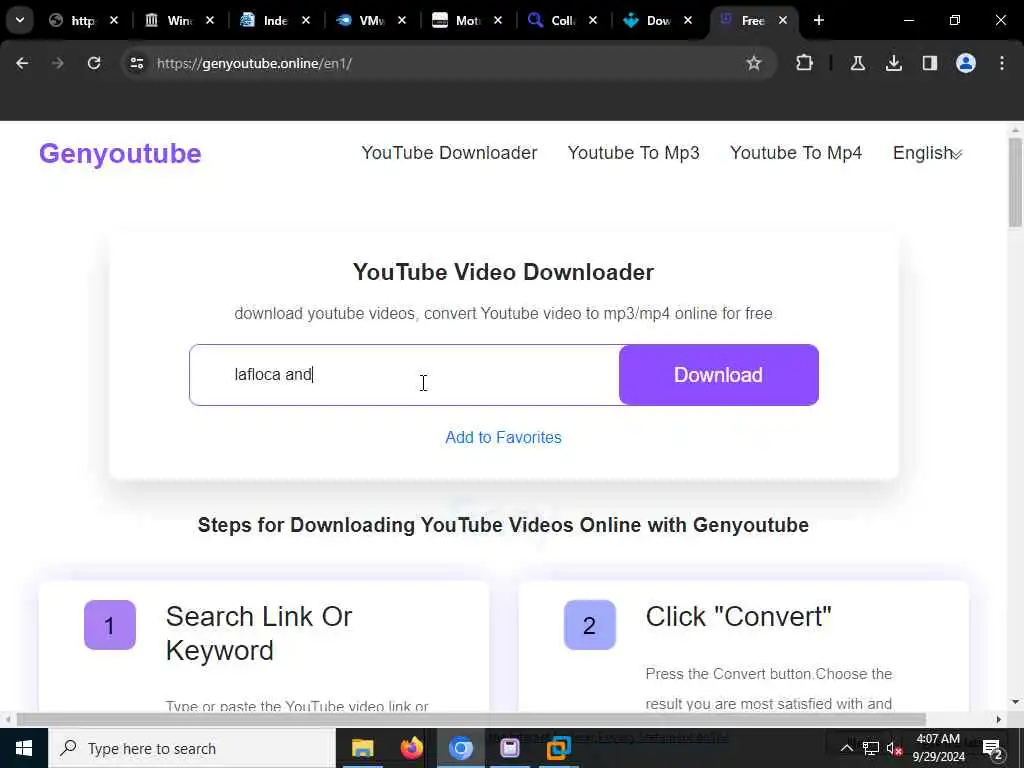Open the Extensions puzzle icon
This screenshot has width=1024, height=768.
click(805, 63)
